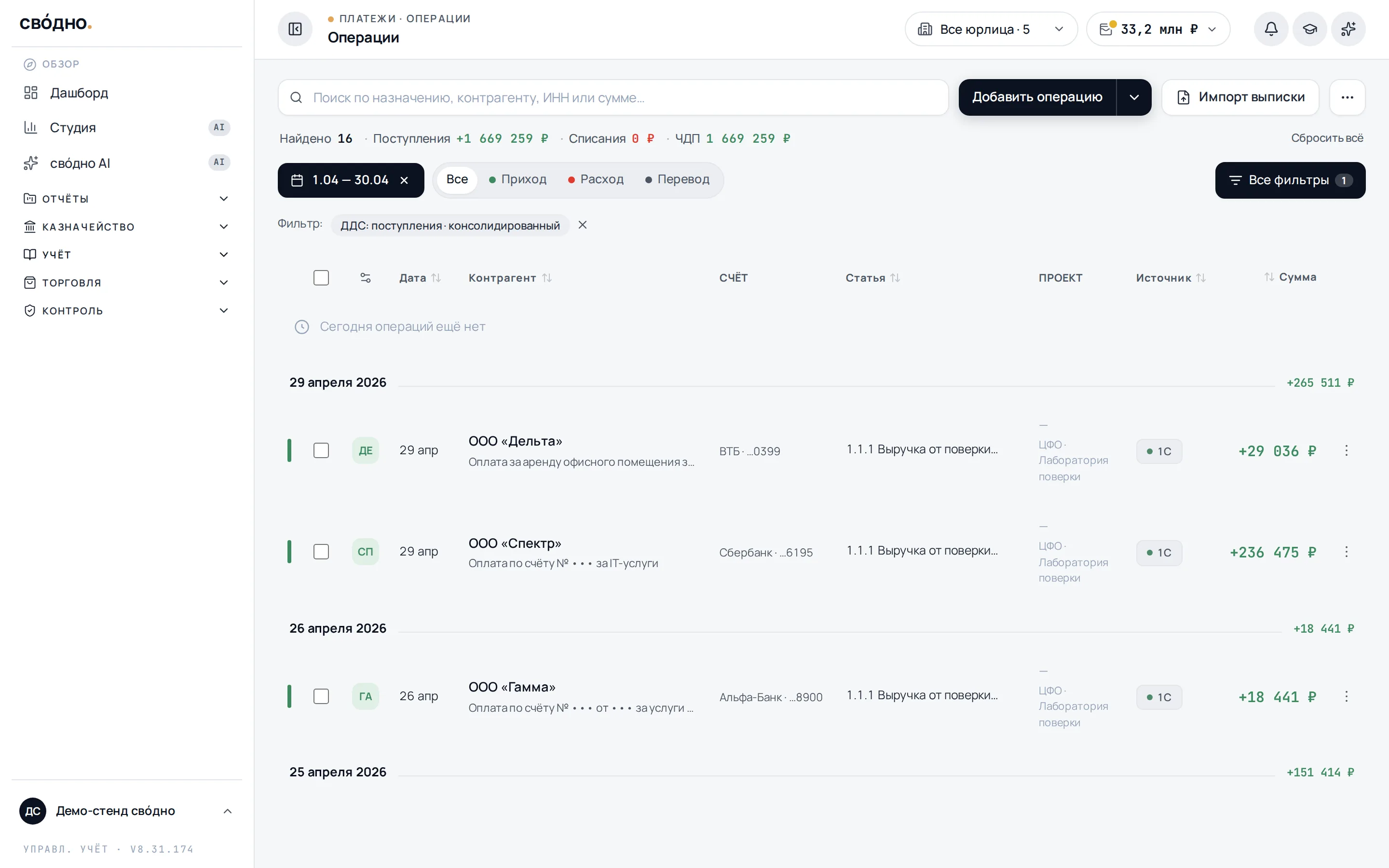Sort by Сумма column

coord(1290,277)
